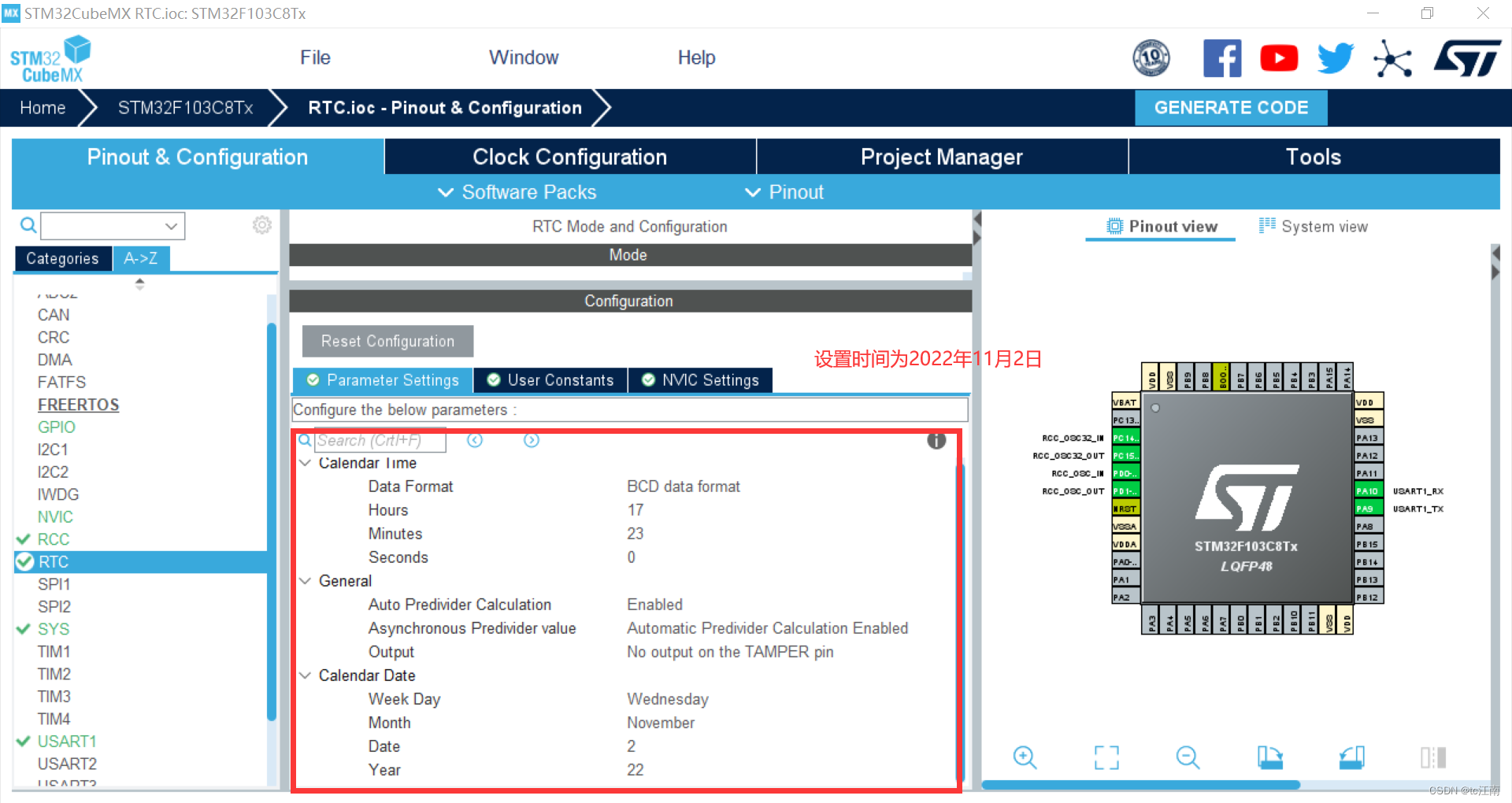This screenshot has width=1512, height=803.
Task: Zoom out of the pinout view
Action: pyautogui.click(x=1188, y=757)
